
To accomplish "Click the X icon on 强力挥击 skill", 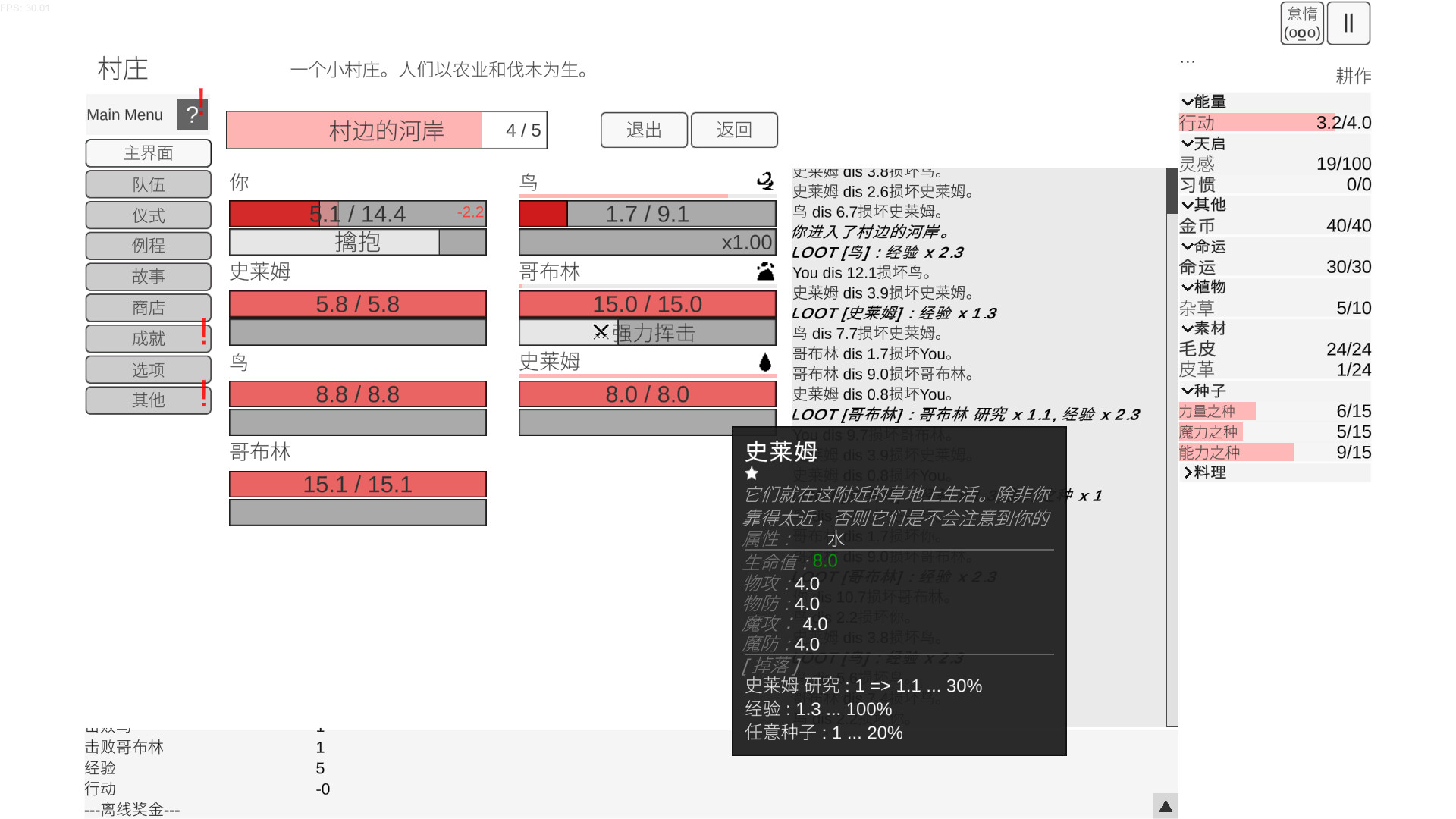I will (x=601, y=331).
